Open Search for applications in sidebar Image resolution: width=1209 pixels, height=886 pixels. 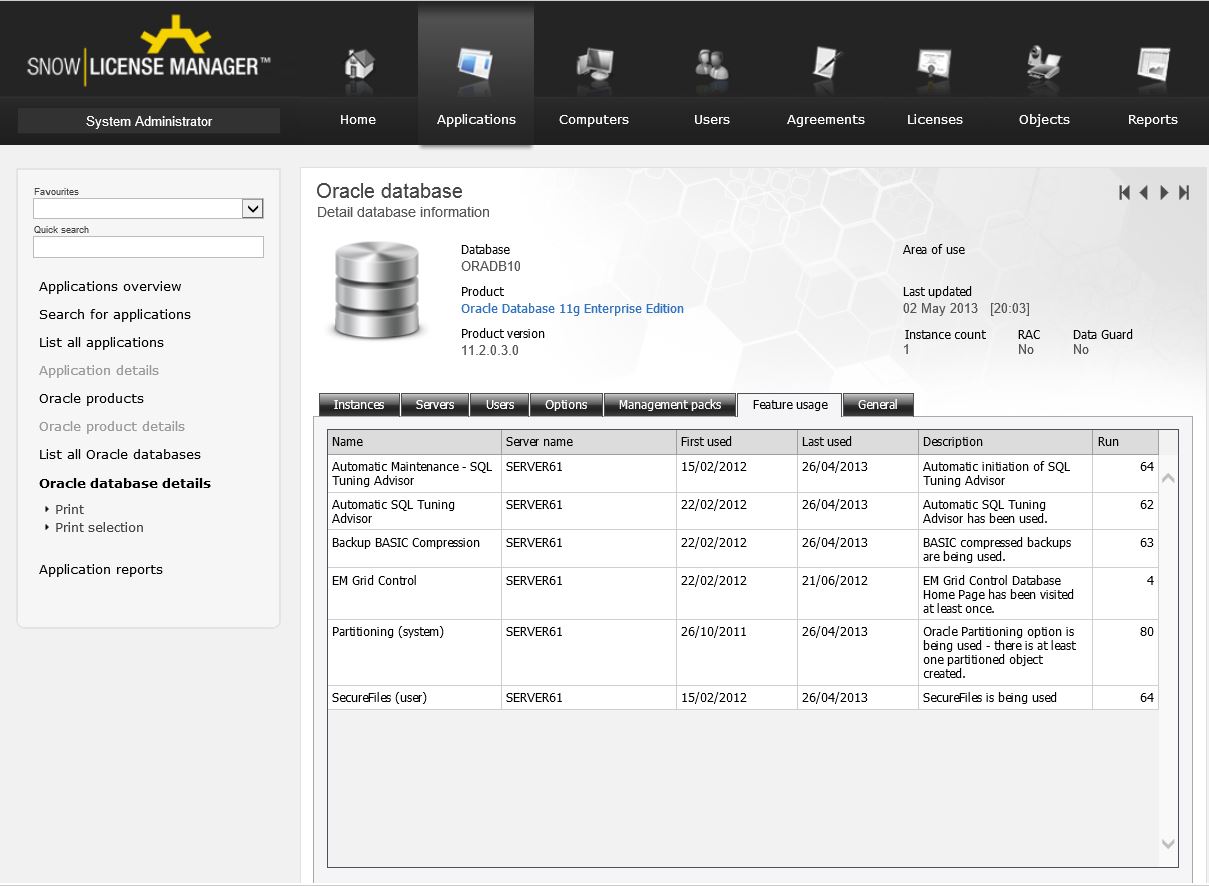pyautogui.click(x=115, y=314)
